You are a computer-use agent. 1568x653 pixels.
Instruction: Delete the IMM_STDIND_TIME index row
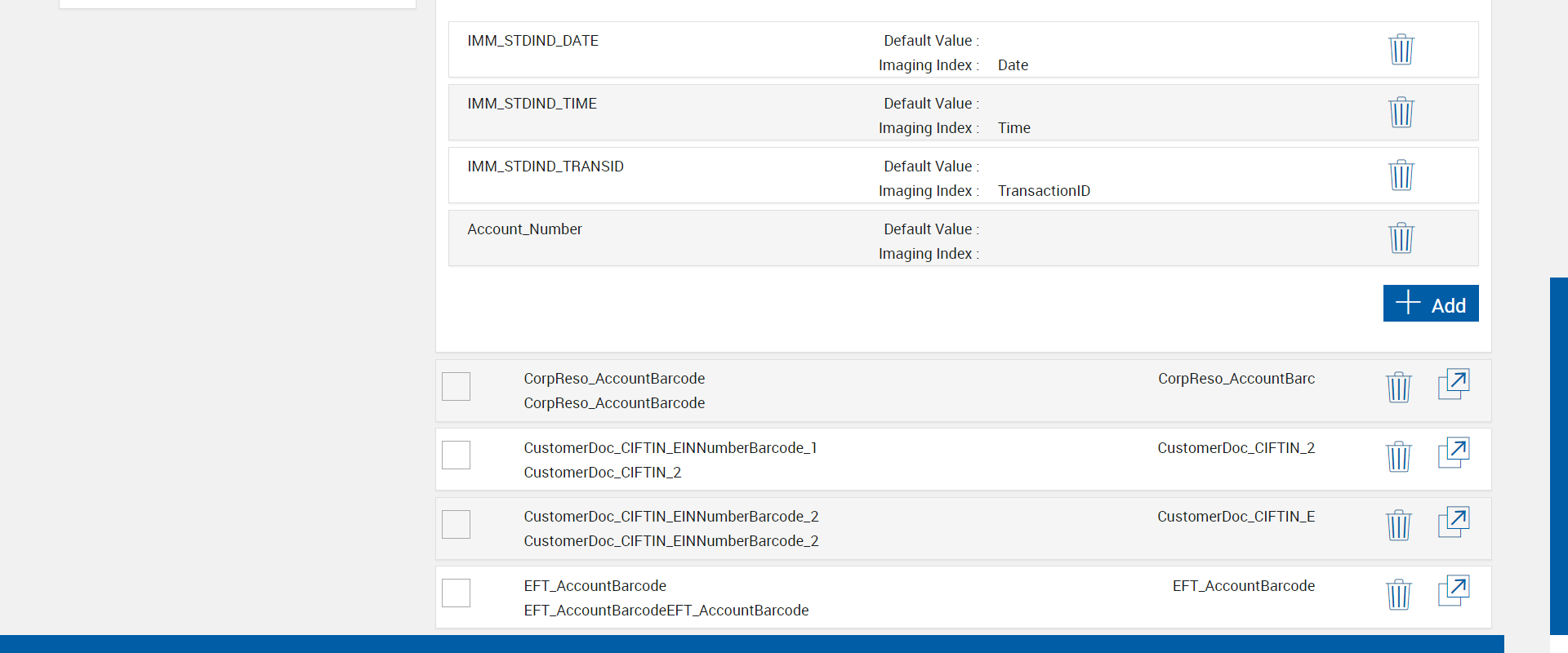(1401, 112)
